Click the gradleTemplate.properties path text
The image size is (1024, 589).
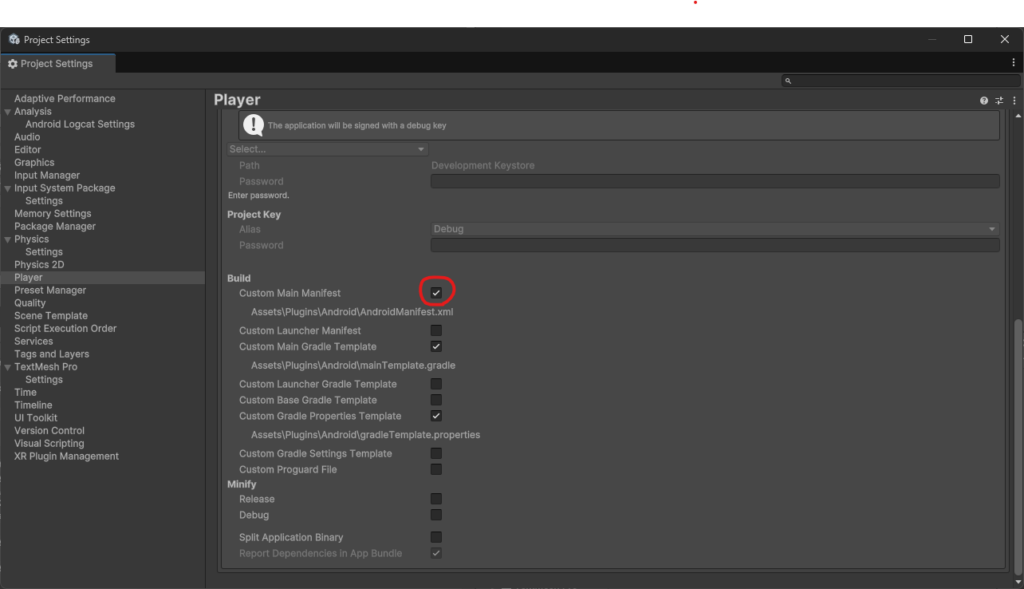[366, 435]
